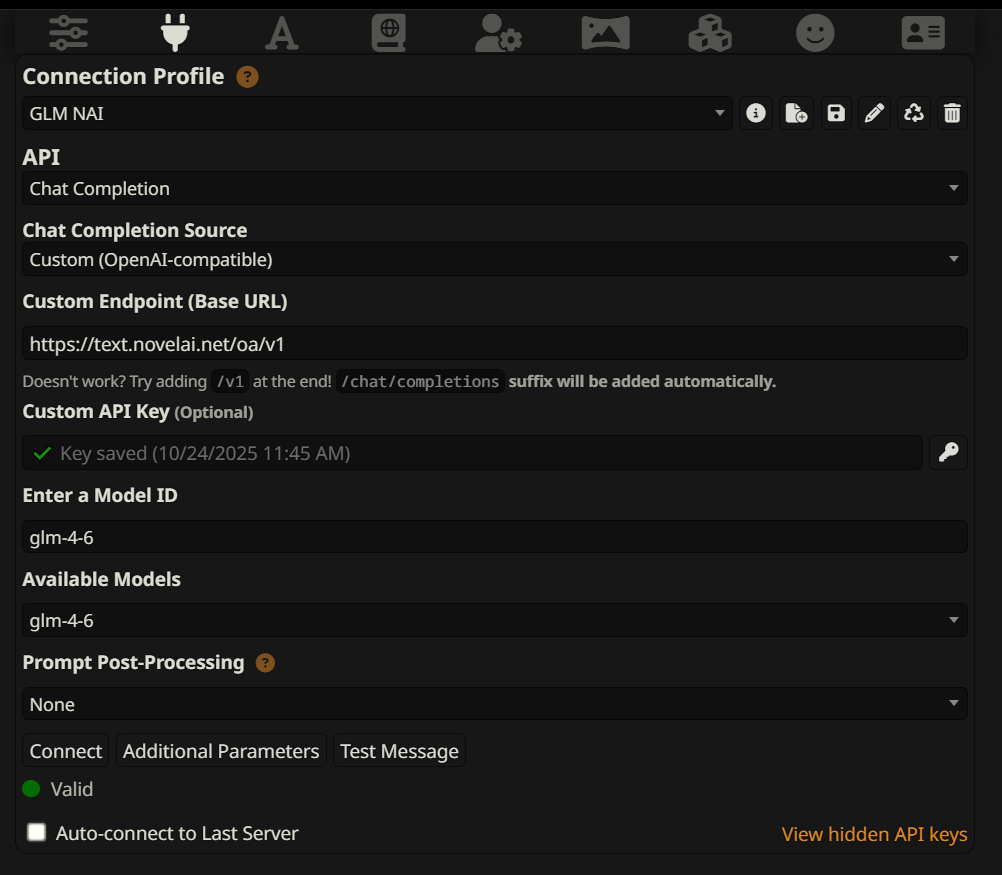This screenshot has width=1002, height=875.
Task: Click the Connect button
Action: pyautogui.click(x=66, y=750)
